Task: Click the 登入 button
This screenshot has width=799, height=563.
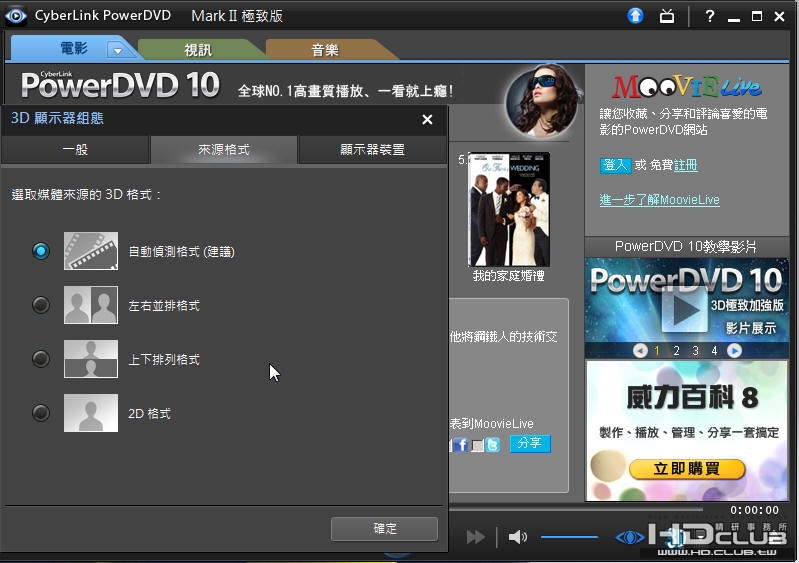Action: (x=616, y=165)
